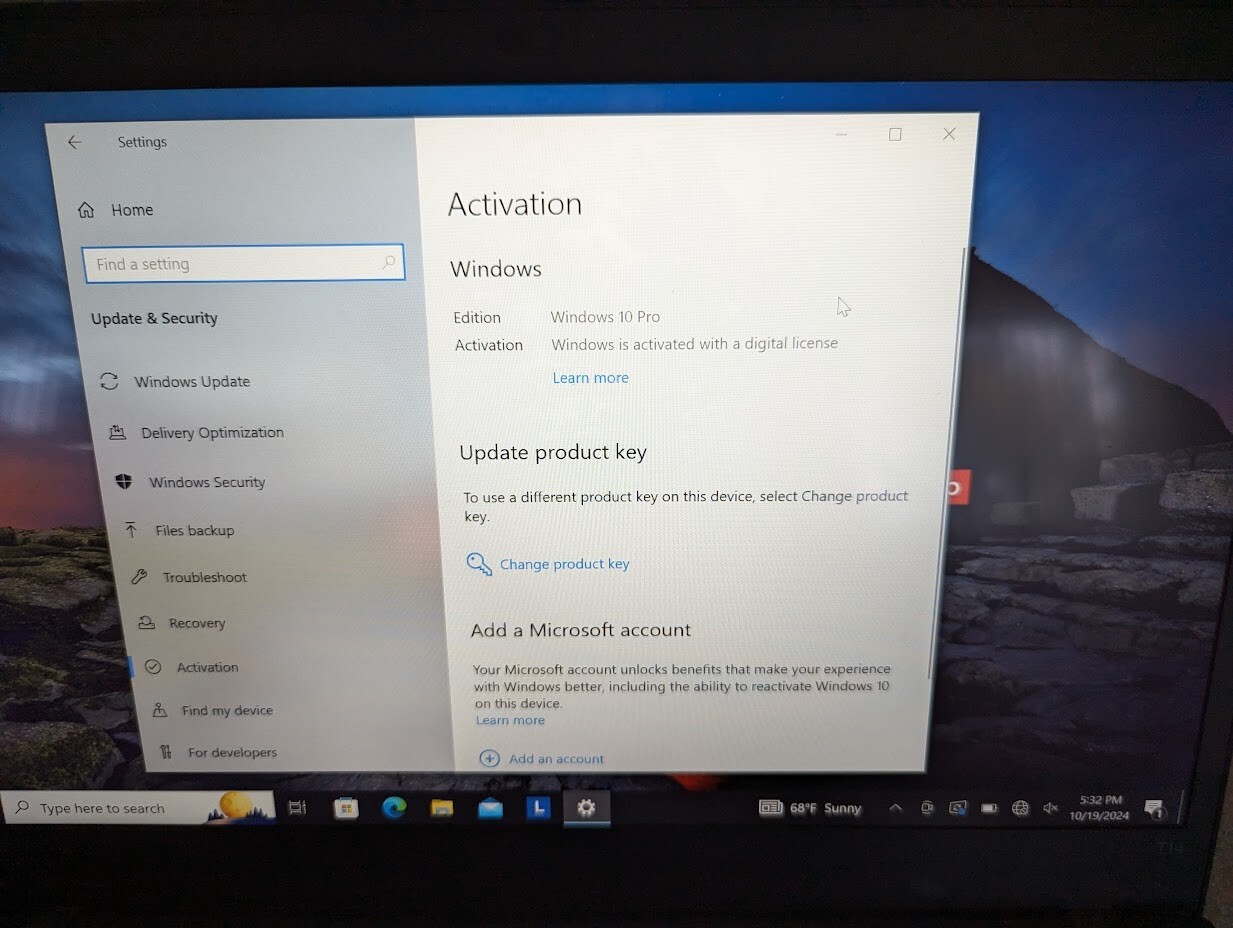This screenshot has width=1233, height=928.
Task: Open Delivery Optimization in the sidebar
Action: click(x=198, y=432)
